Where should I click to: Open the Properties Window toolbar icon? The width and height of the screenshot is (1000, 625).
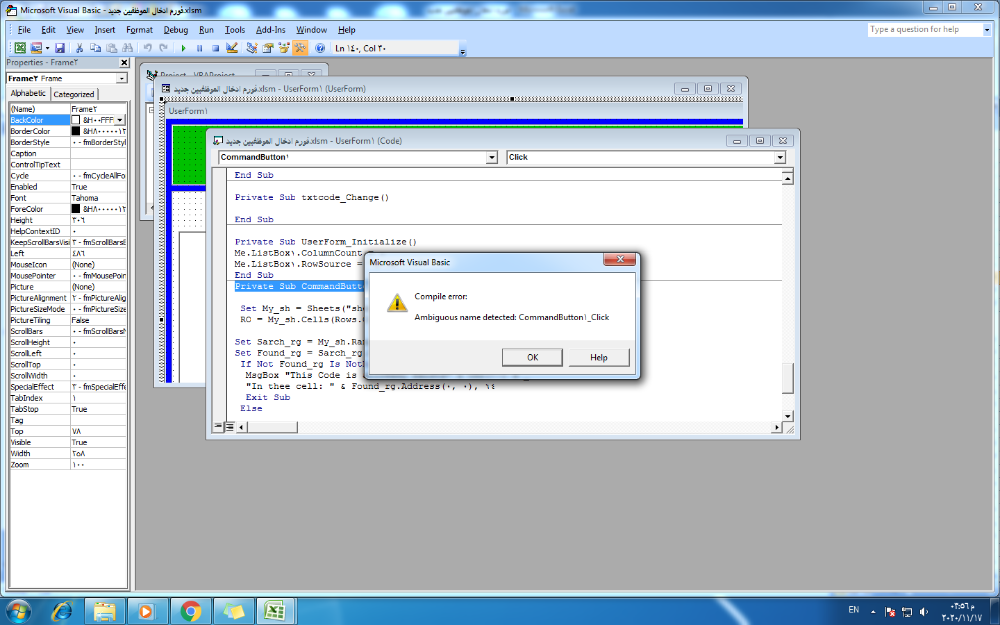coord(268,48)
